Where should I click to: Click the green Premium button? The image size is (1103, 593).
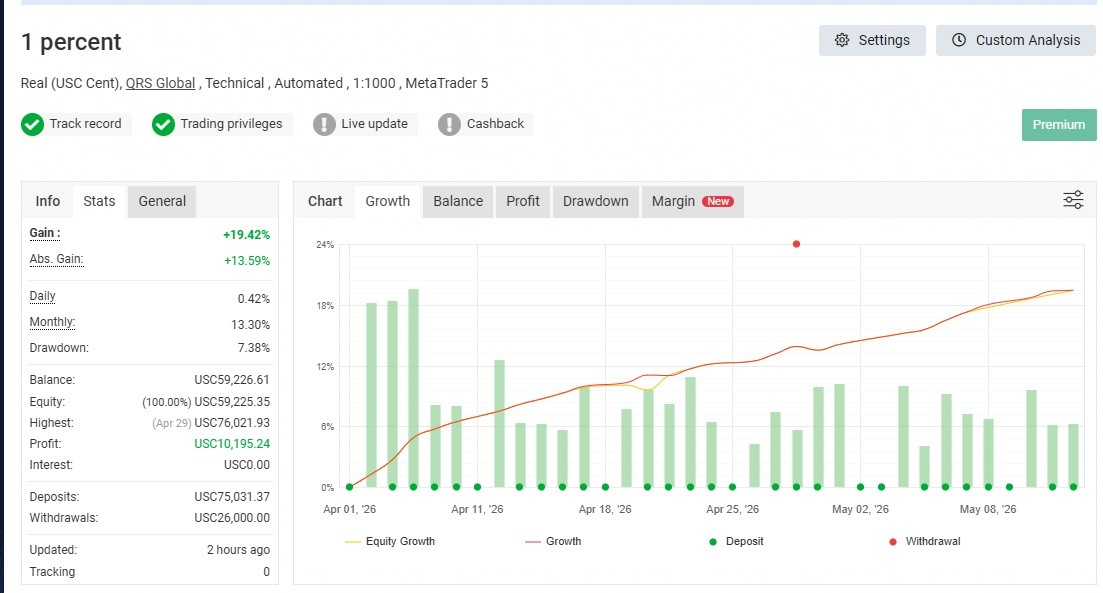(x=1059, y=125)
